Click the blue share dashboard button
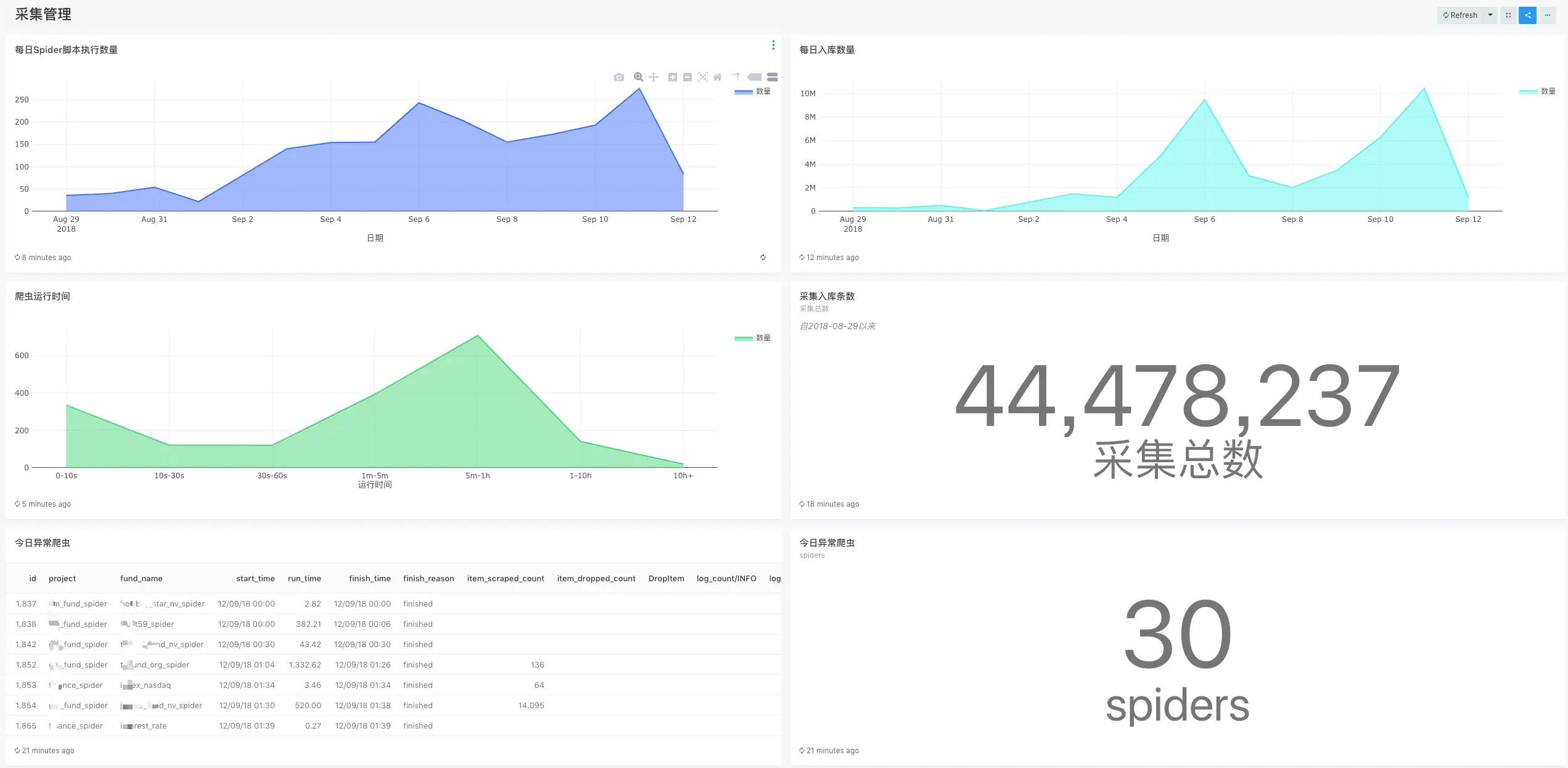 (1527, 15)
